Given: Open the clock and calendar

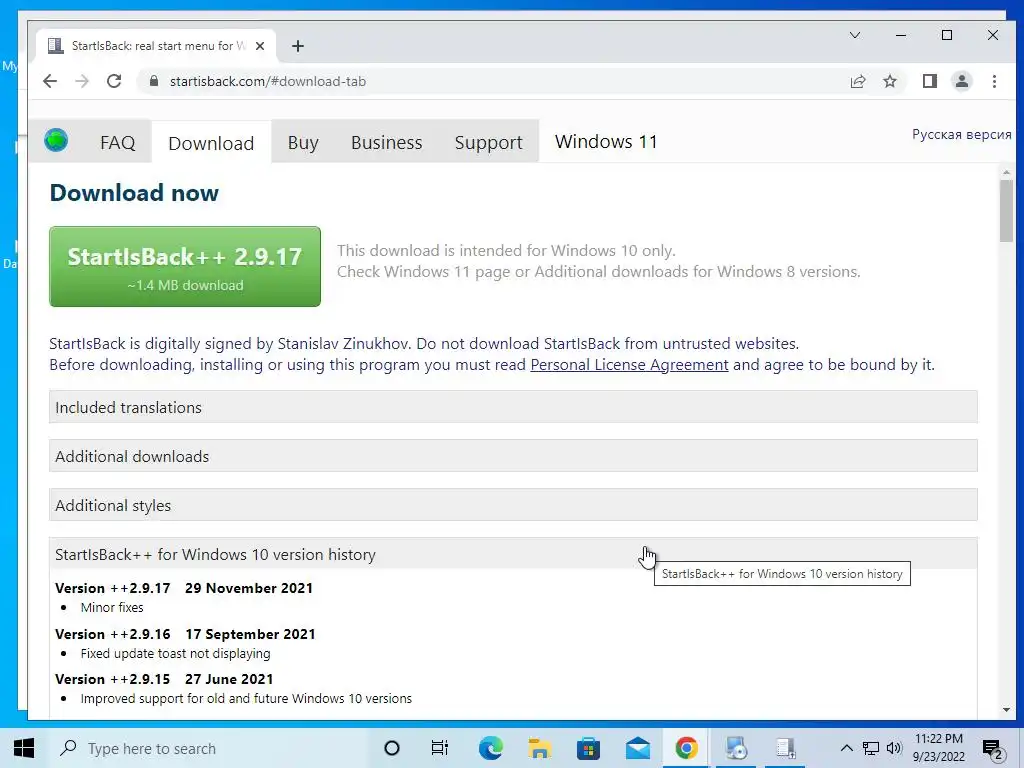Looking at the screenshot, I should 938,748.
